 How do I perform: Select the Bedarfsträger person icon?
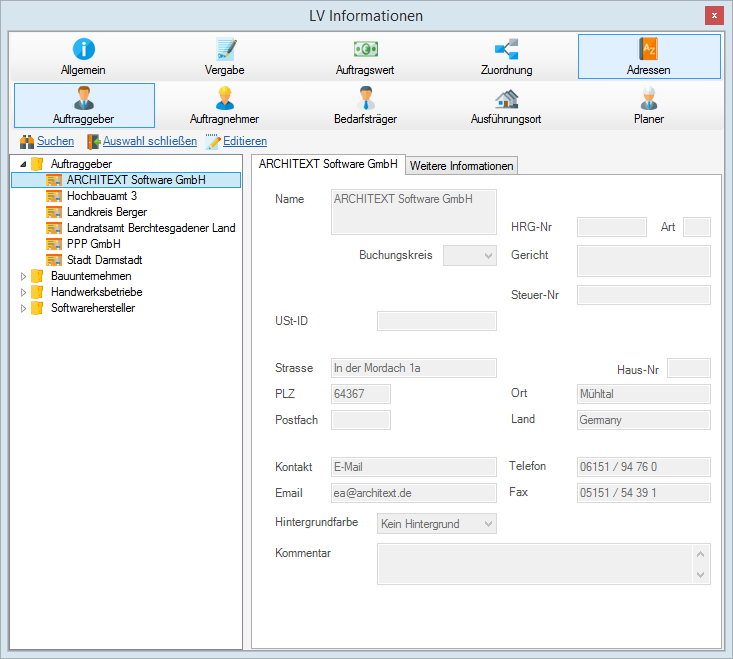366,98
